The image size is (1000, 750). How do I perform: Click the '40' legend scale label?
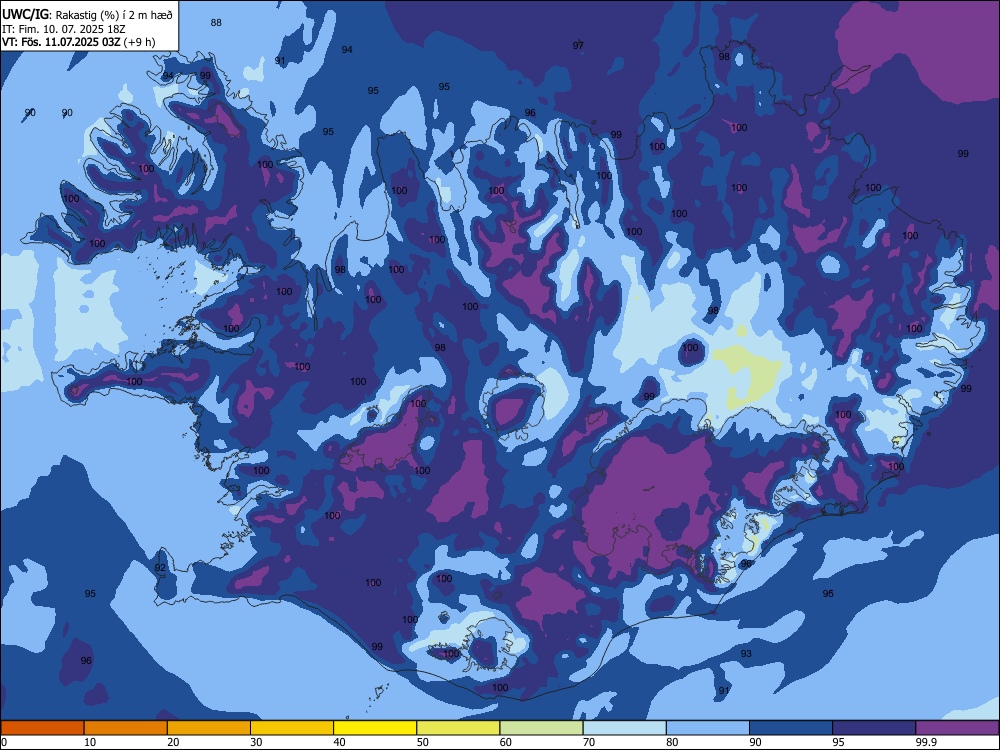pyautogui.click(x=339, y=742)
